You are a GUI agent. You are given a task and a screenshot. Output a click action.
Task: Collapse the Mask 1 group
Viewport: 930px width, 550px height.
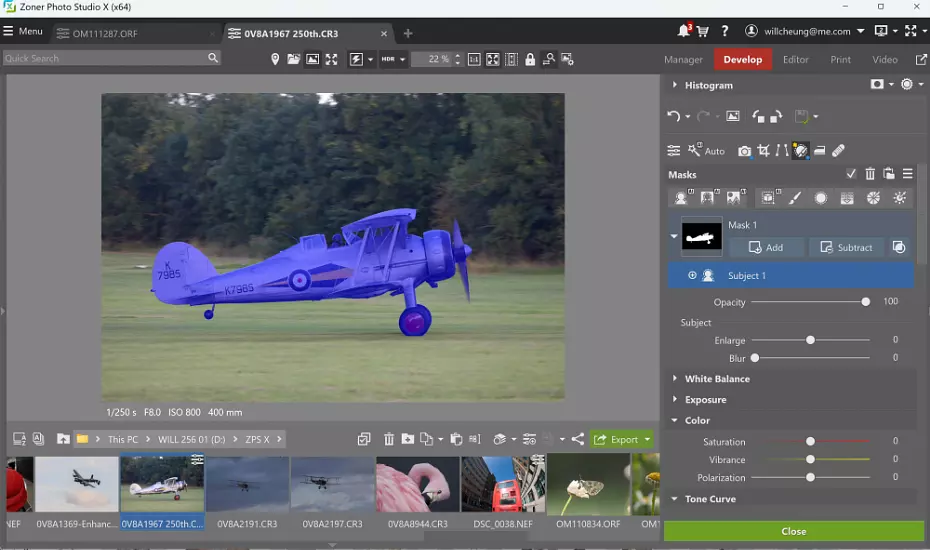(674, 236)
